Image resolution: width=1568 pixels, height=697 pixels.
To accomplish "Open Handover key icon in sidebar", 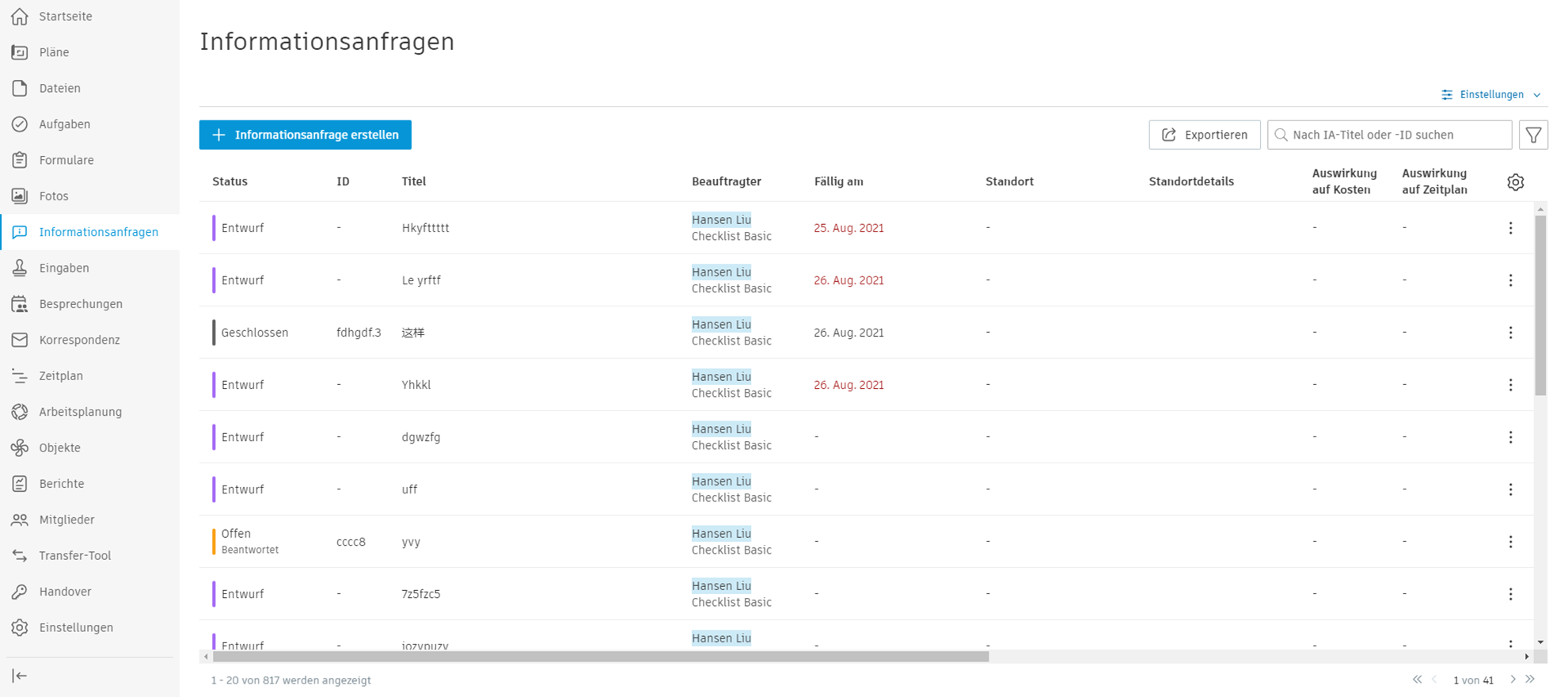I will tap(20, 592).
